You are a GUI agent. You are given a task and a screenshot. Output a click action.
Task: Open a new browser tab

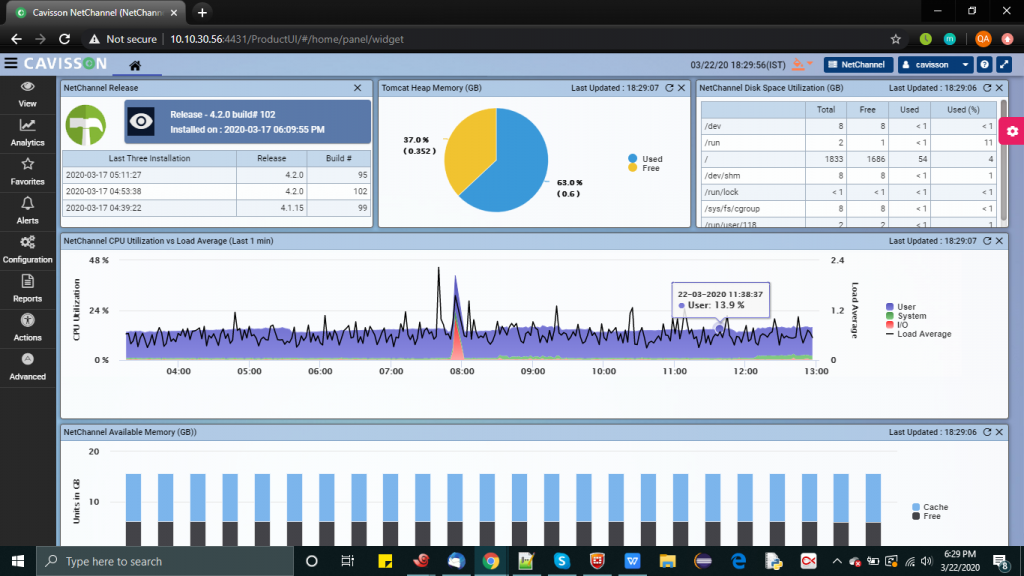202,12
